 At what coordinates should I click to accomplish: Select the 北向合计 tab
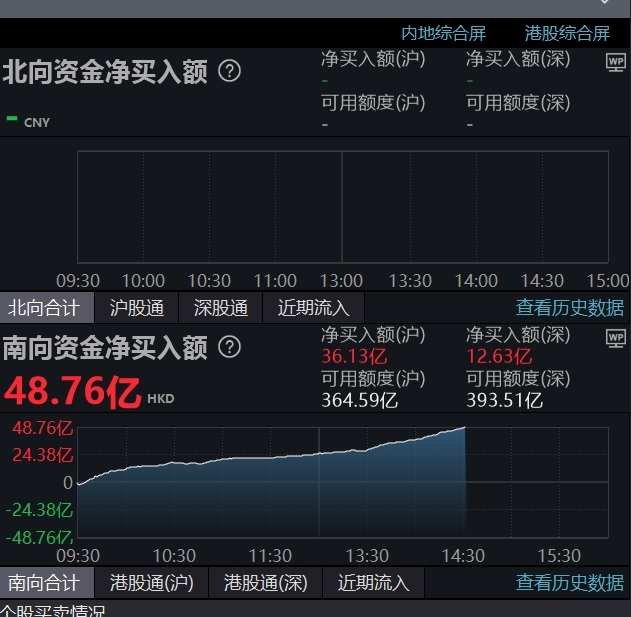click(x=47, y=308)
